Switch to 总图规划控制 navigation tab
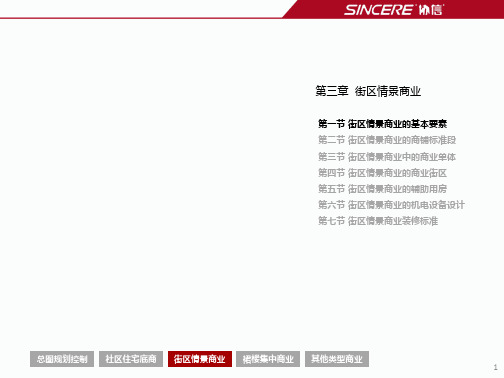Screen dimensions: 504x378 (62, 359)
